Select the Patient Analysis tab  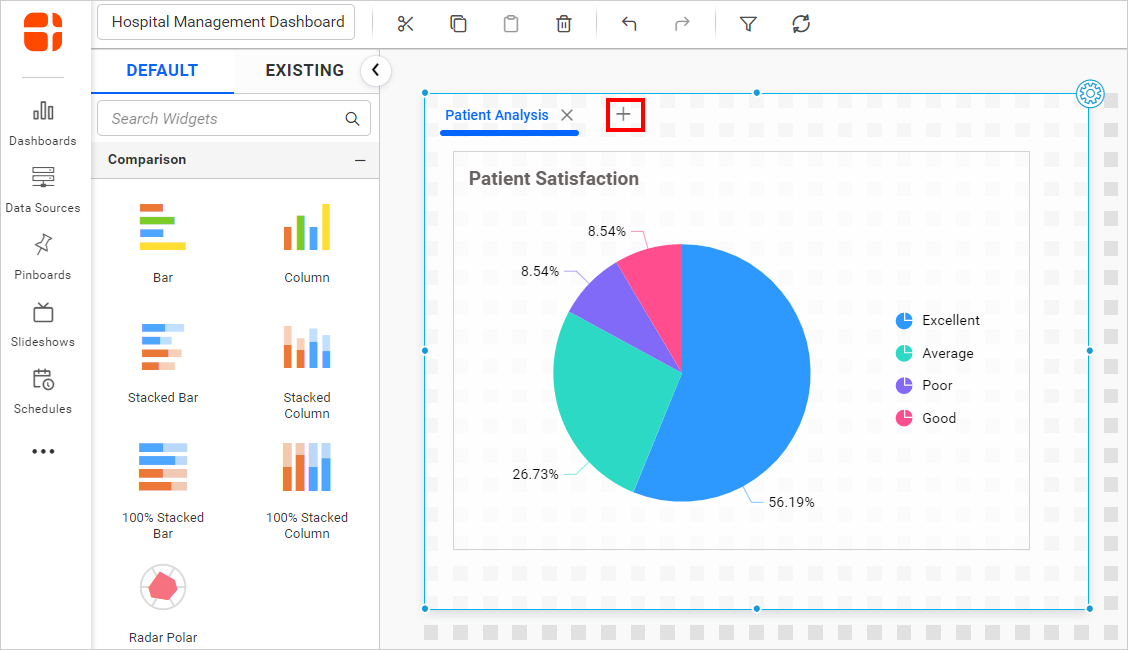(x=496, y=116)
